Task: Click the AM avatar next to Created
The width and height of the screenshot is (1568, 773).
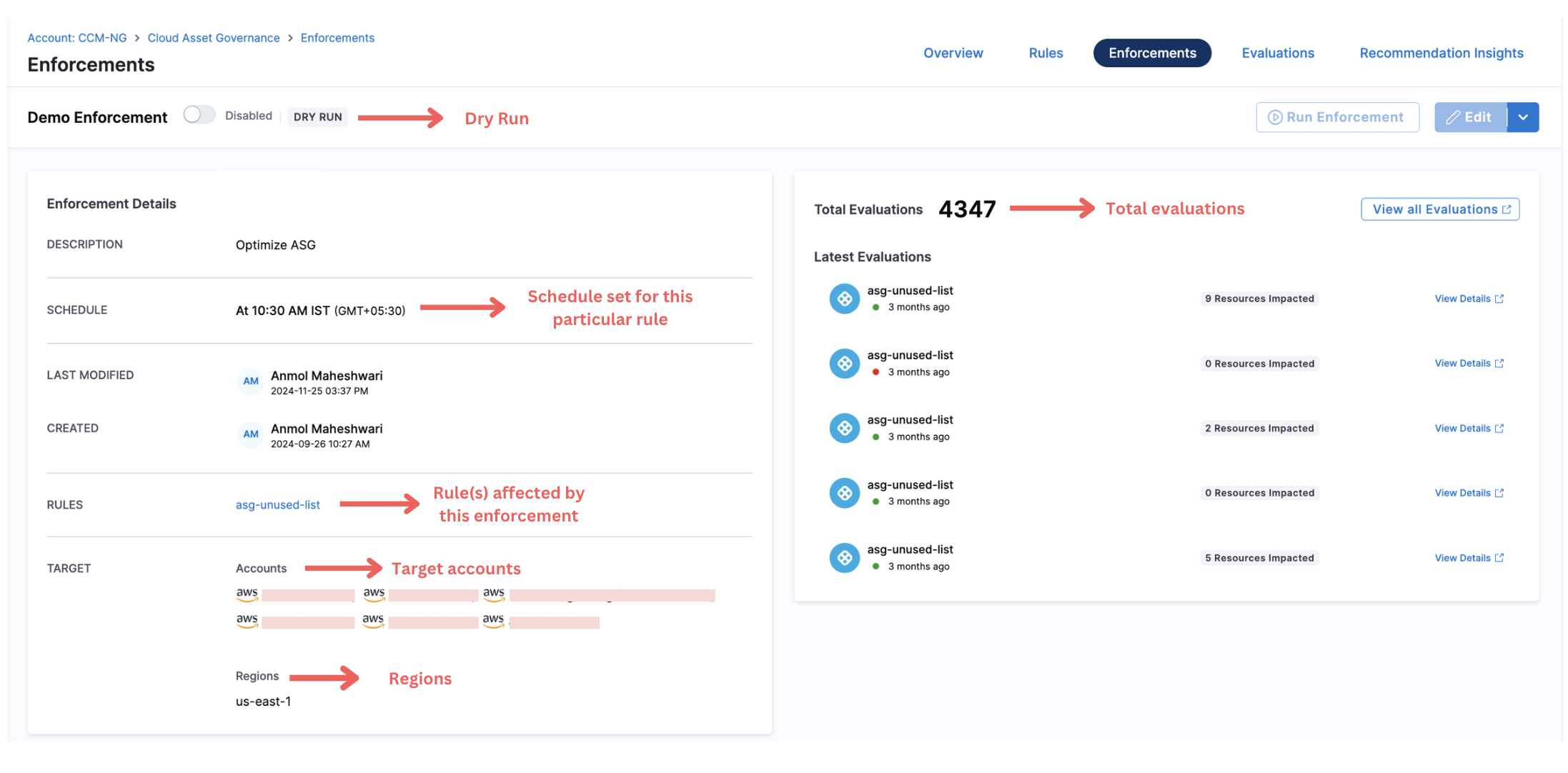Action: [x=250, y=434]
